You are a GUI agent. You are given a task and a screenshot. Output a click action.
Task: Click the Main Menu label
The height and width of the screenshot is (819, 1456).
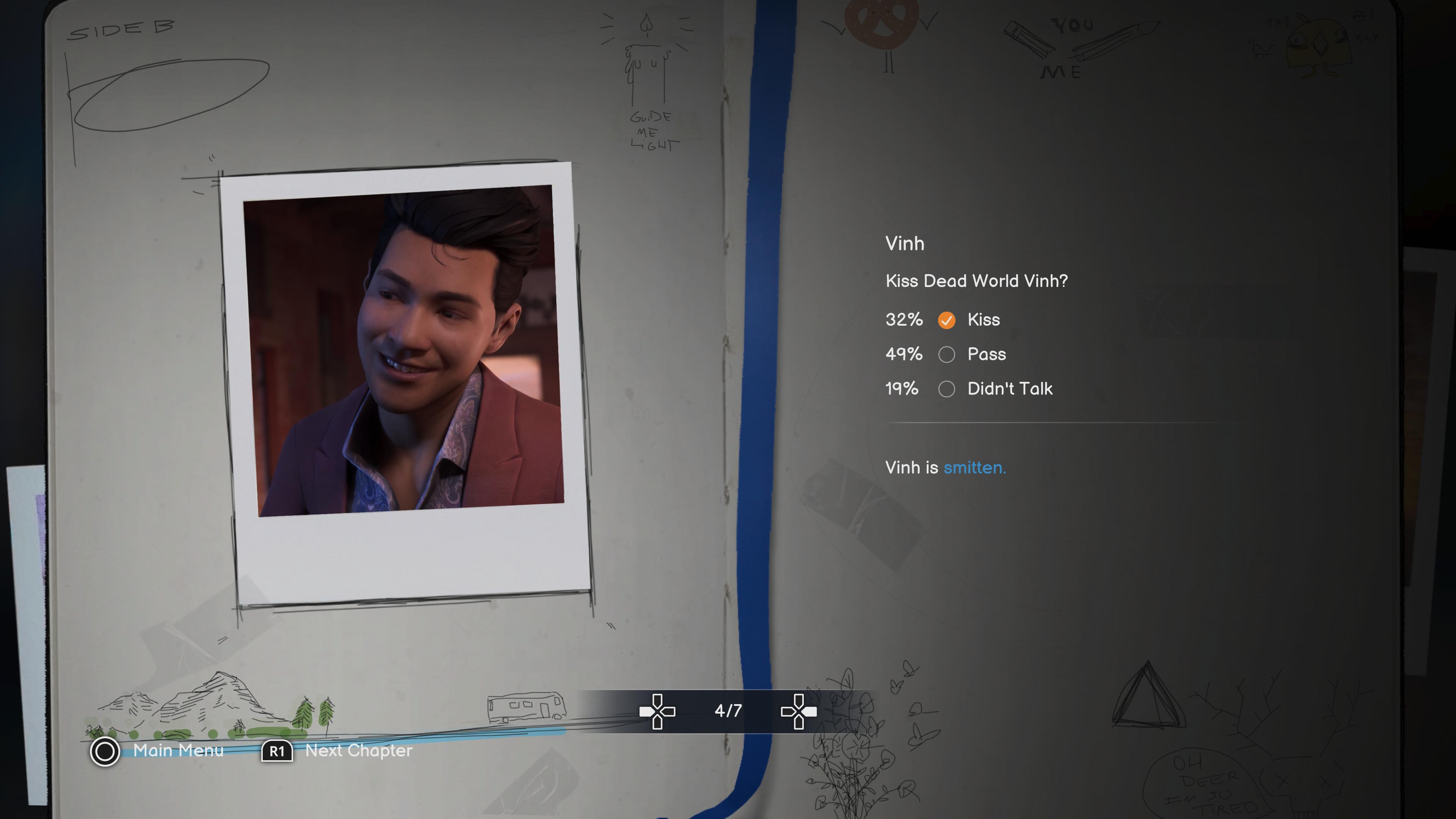[178, 751]
